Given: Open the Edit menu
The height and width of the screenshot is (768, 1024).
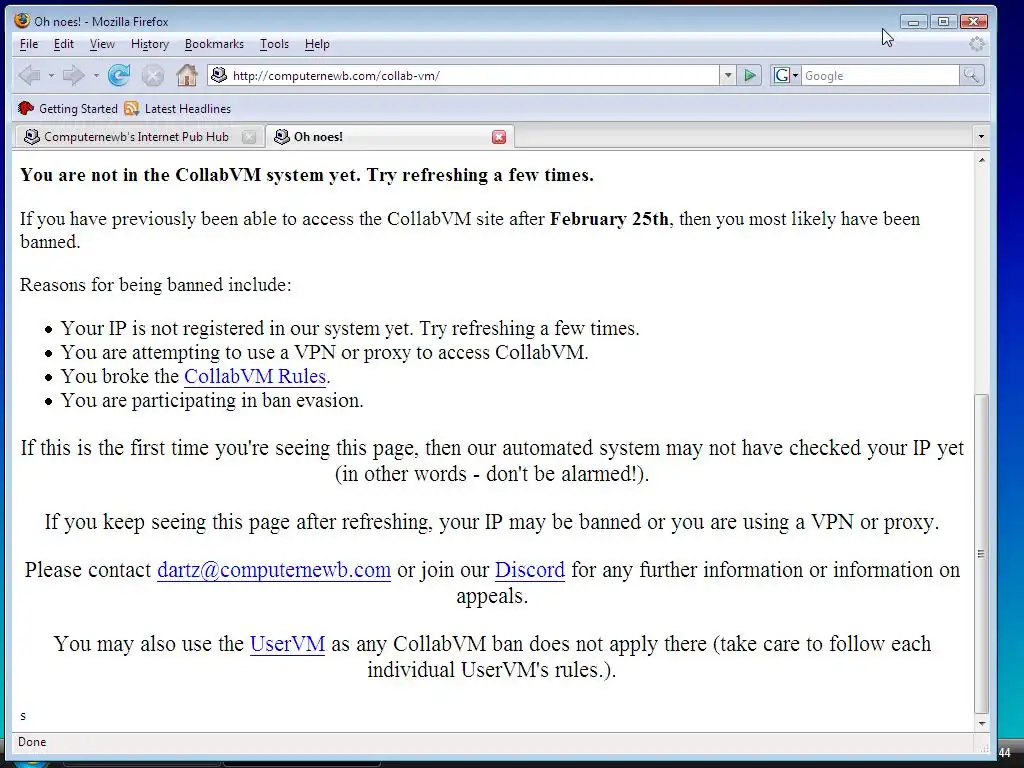Looking at the screenshot, I should pyautogui.click(x=63, y=44).
